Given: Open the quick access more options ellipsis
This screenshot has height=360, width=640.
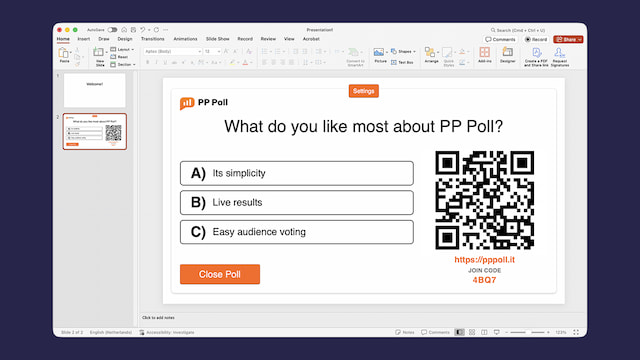Looking at the screenshot, I should click(165, 30).
